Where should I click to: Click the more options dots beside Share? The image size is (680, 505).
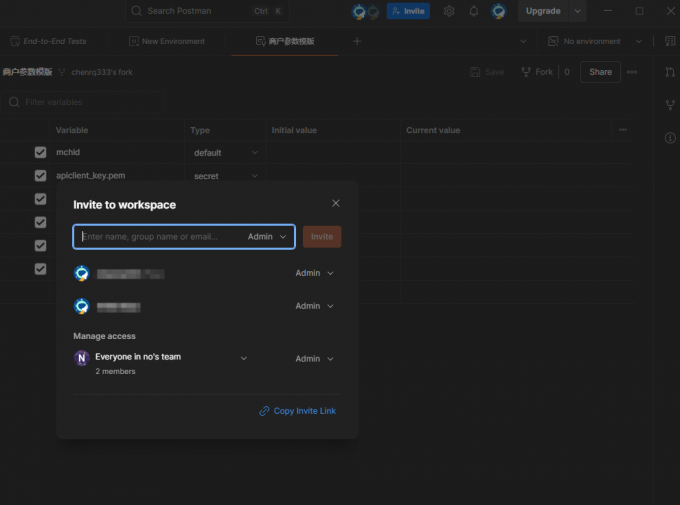(x=632, y=72)
